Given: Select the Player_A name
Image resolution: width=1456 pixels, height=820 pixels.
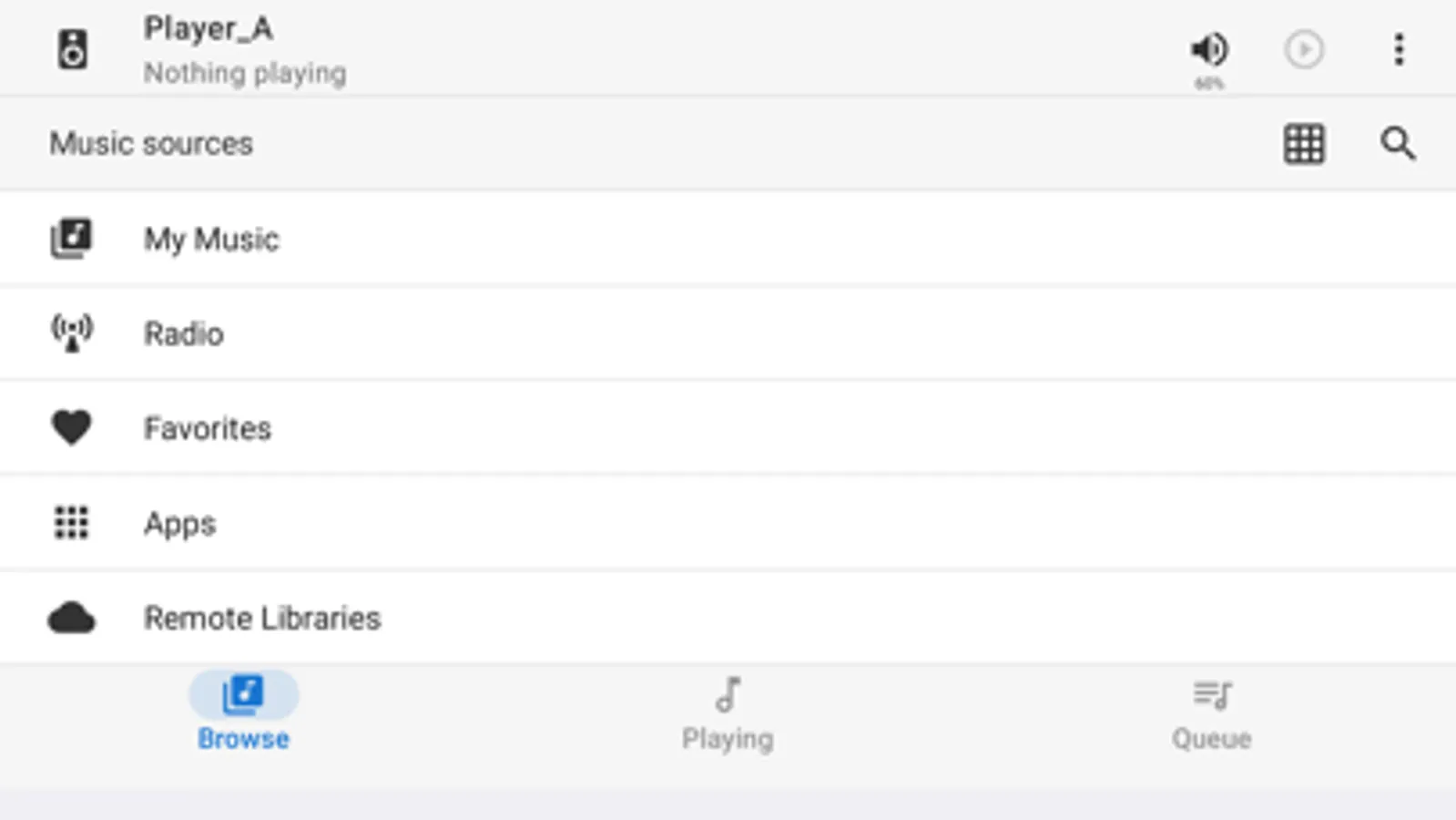Looking at the screenshot, I should 209,29.
